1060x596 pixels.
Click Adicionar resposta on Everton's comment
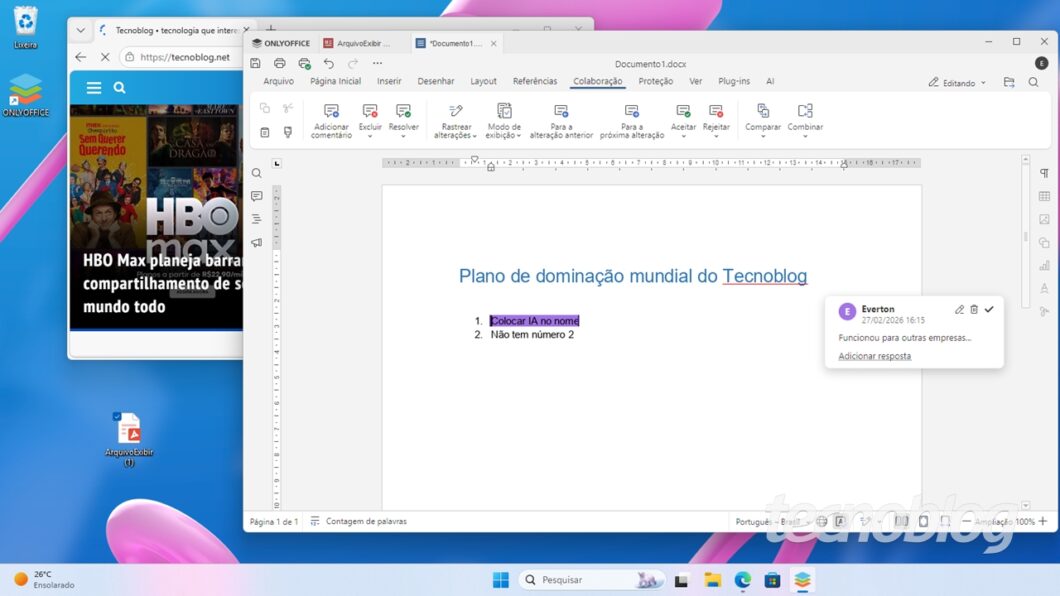click(874, 356)
